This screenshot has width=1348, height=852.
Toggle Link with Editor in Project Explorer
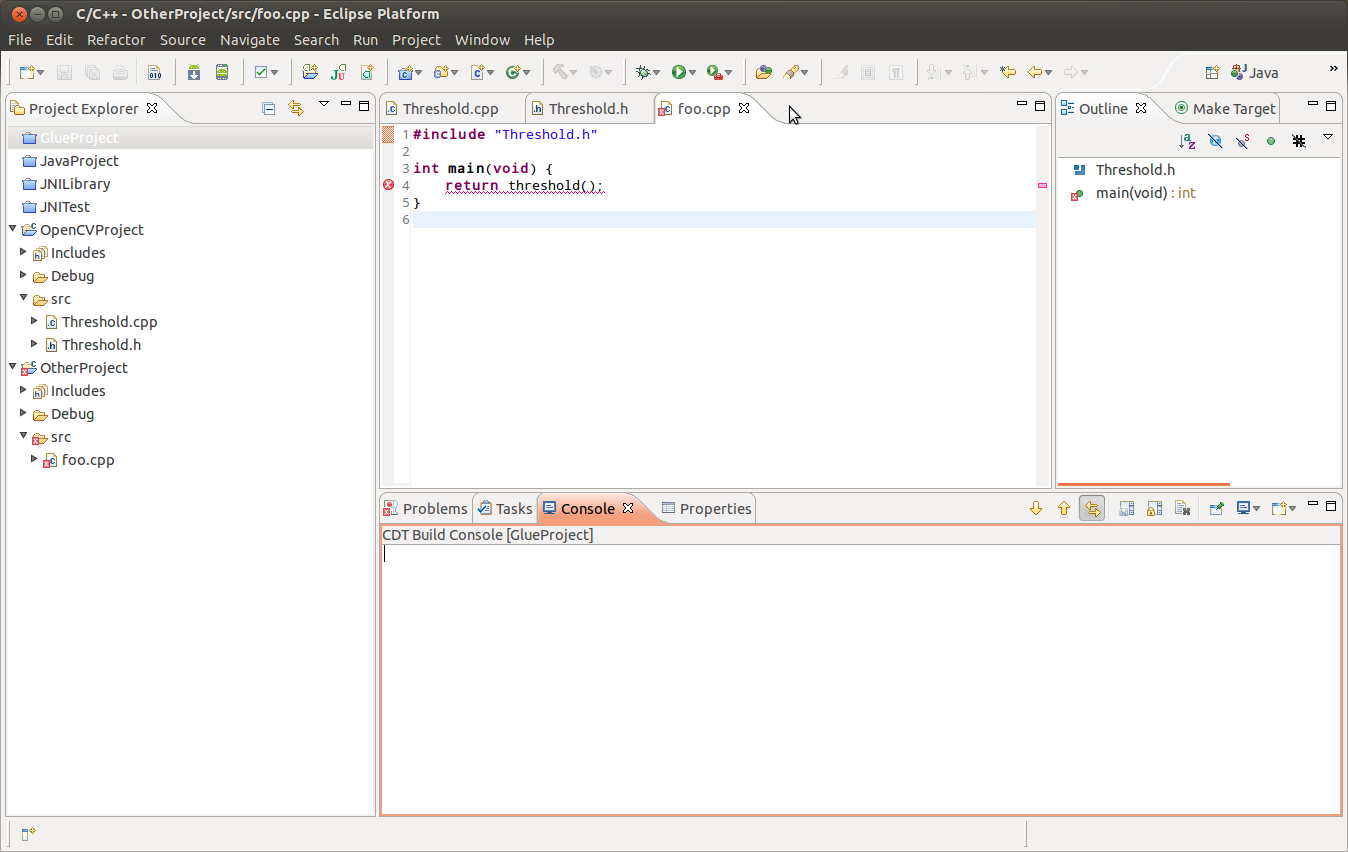coord(295,108)
